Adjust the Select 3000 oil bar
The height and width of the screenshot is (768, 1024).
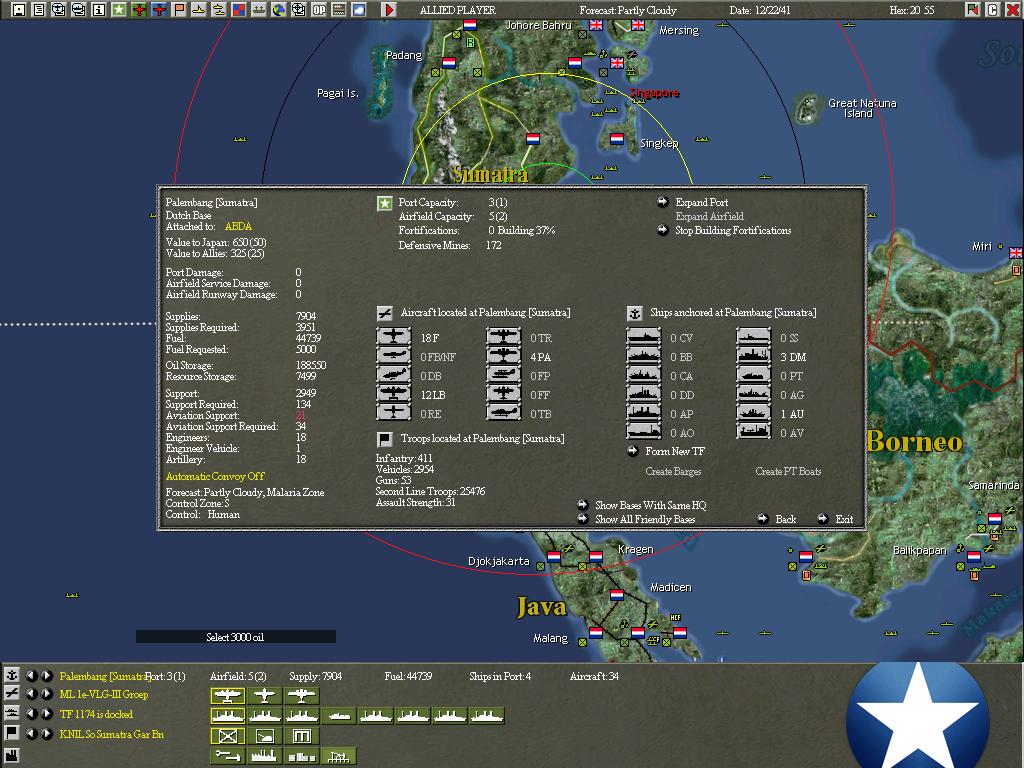pos(235,635)
